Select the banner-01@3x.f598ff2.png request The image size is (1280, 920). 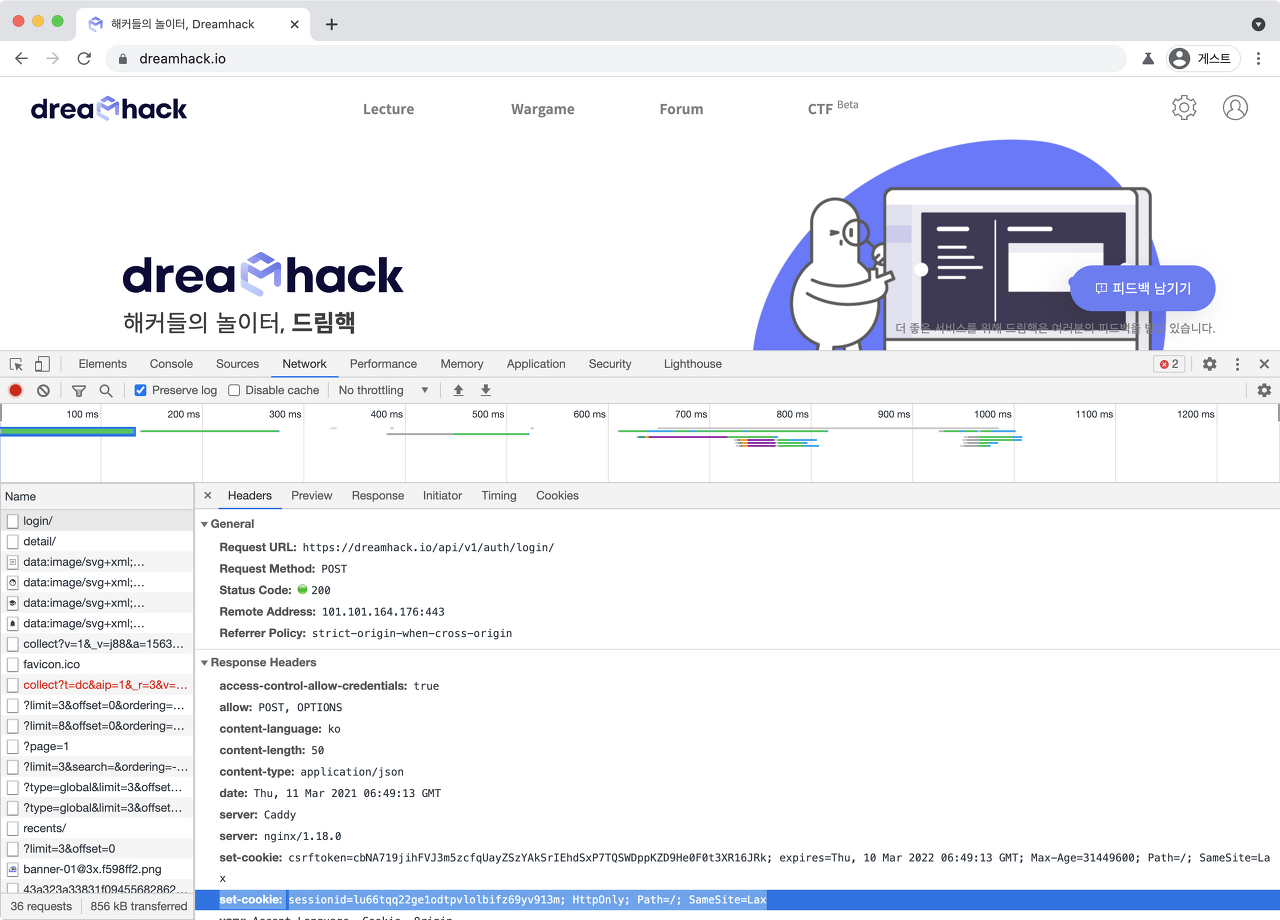(97, 869)
